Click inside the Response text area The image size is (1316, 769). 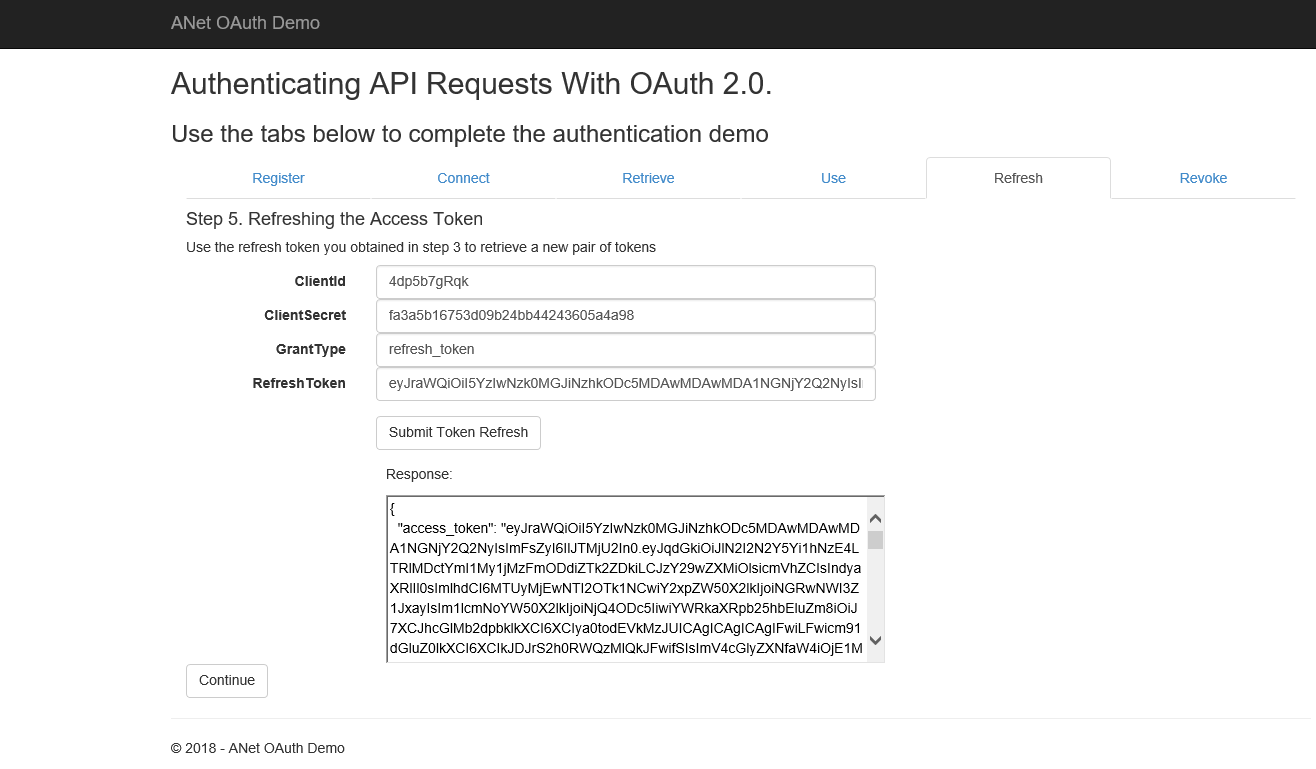pos(625,580)
